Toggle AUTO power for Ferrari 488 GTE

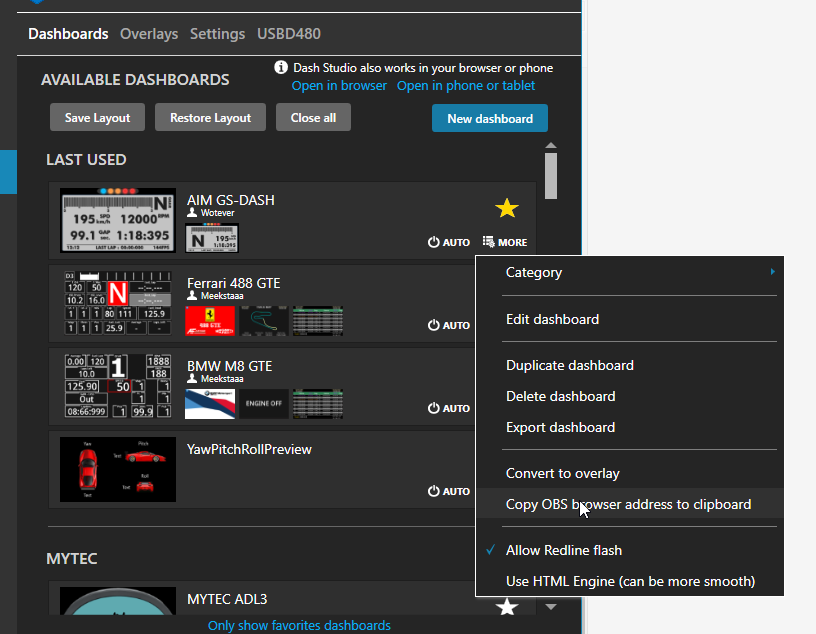click(449, 325)
